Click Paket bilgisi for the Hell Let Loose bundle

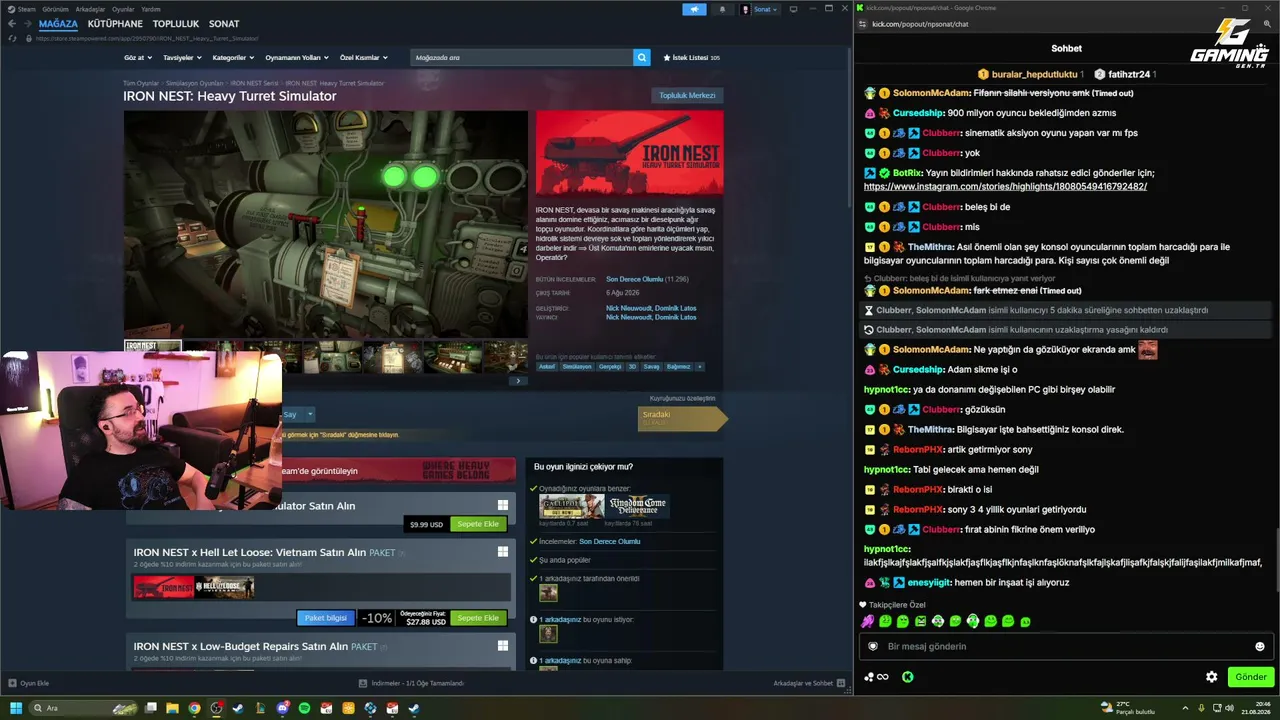click(325, 618)
